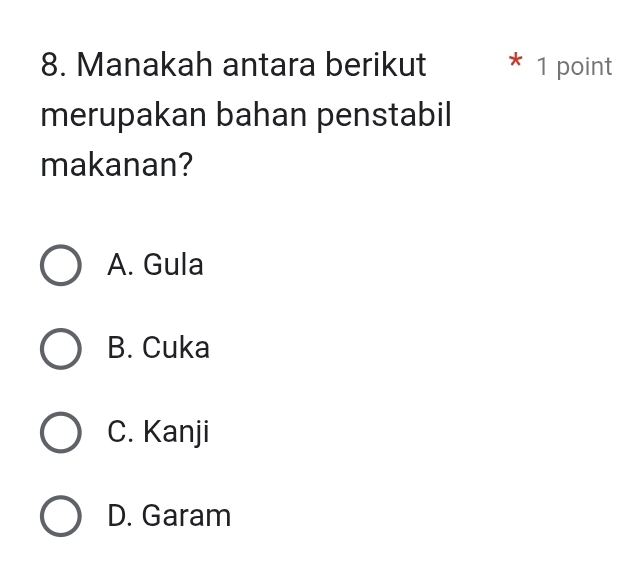Choose the B. Cuka radio button
Image resolution: width=638 pixels, height=566 pixels.
click(x=61, y=349)
